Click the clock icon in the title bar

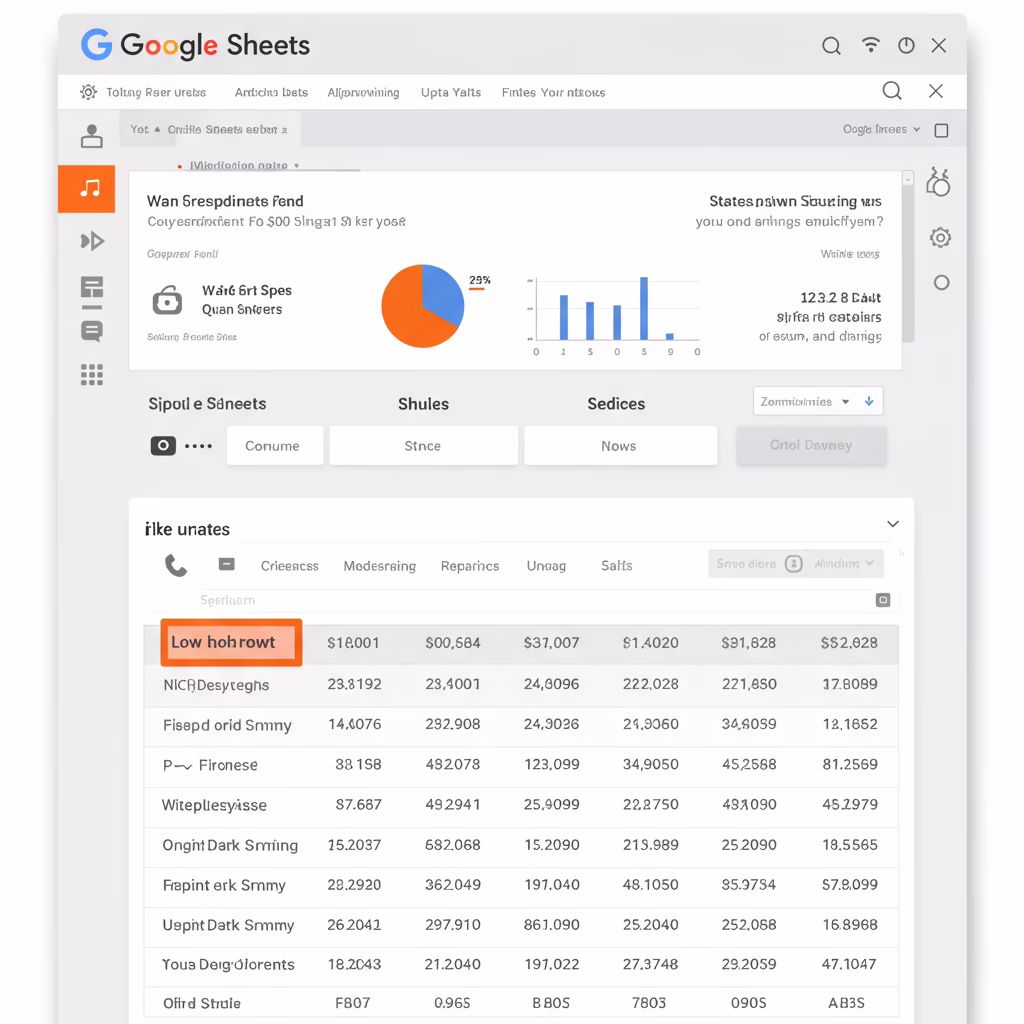(x=906, y=45)
